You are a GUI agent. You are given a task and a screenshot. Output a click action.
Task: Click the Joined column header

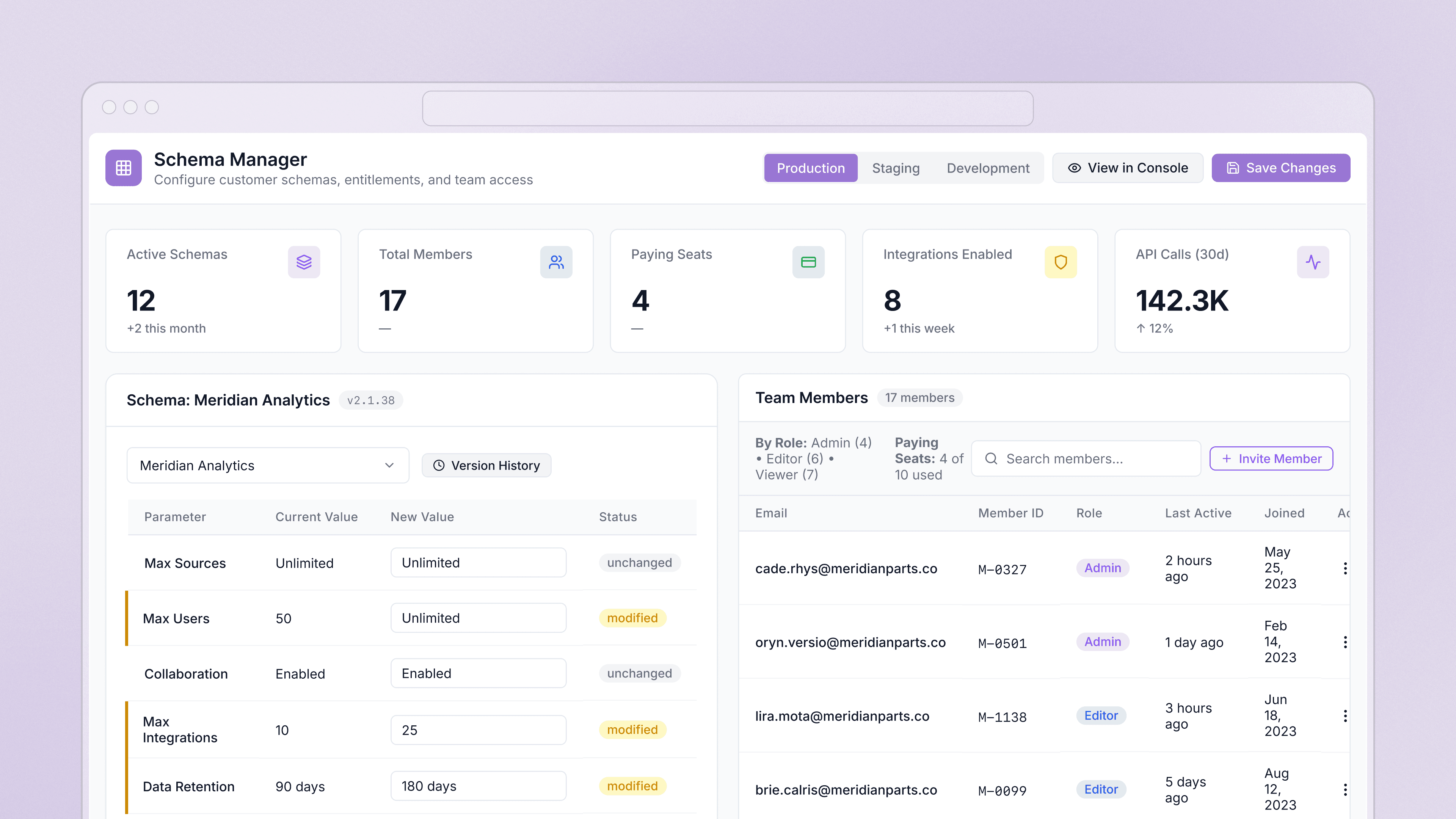(x=1284, y=513)
